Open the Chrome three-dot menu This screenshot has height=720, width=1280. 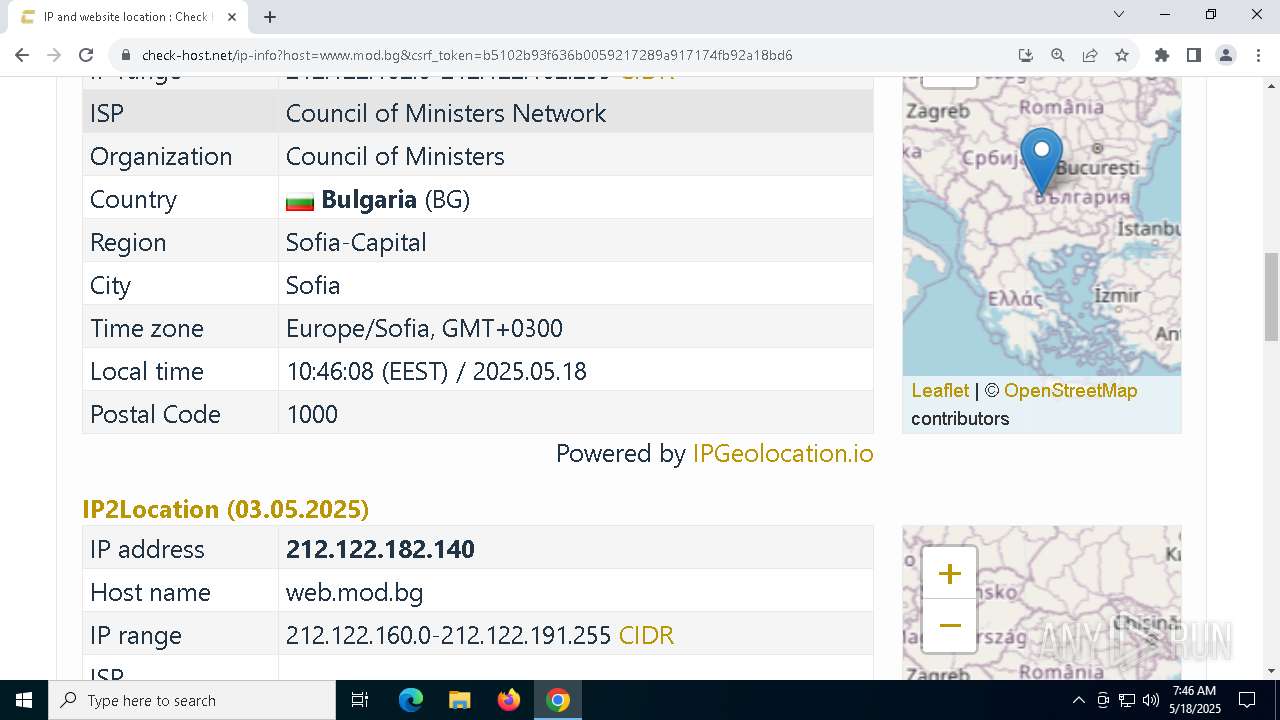tap(1257, 55)
